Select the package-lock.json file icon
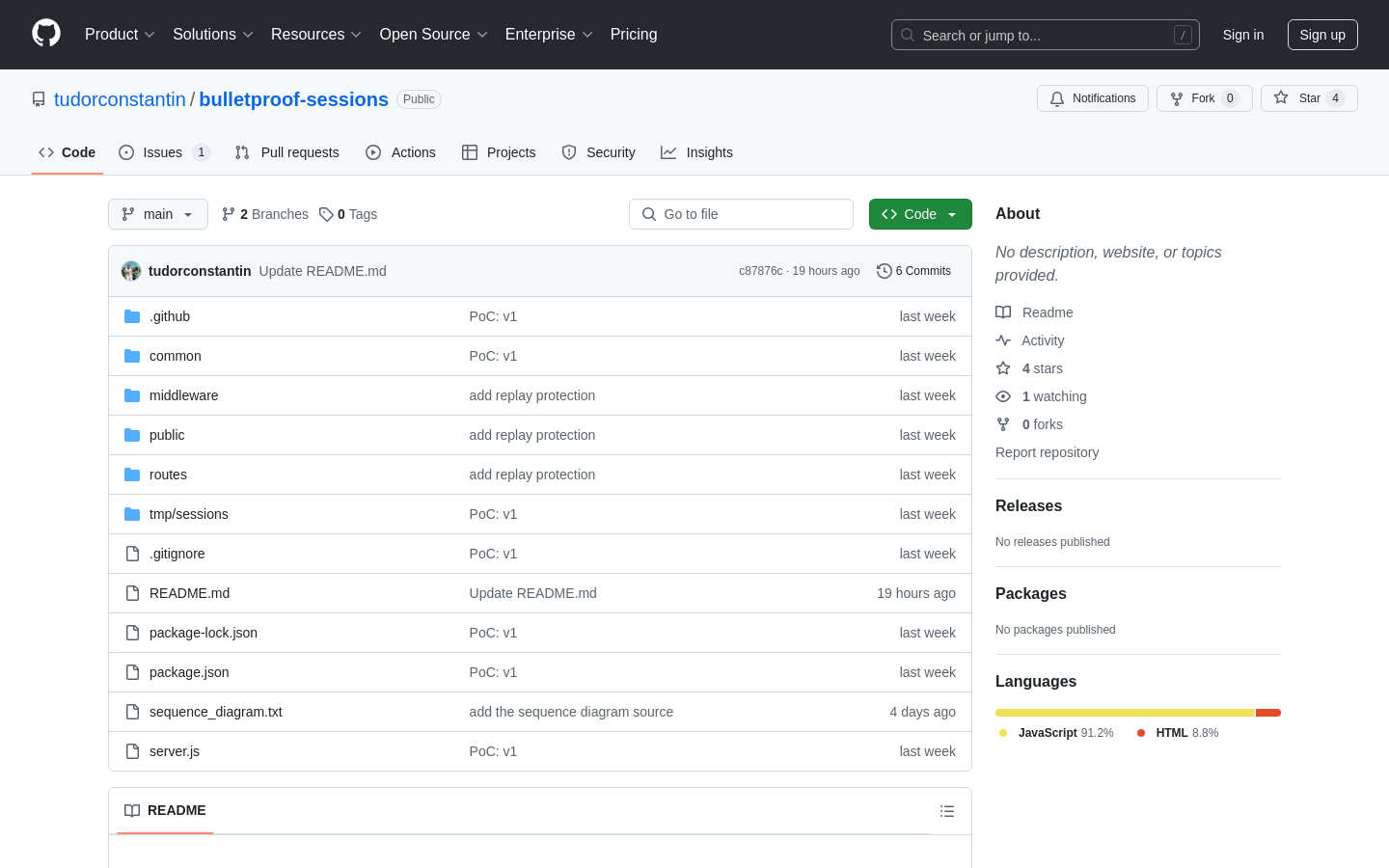 (132, 633)
